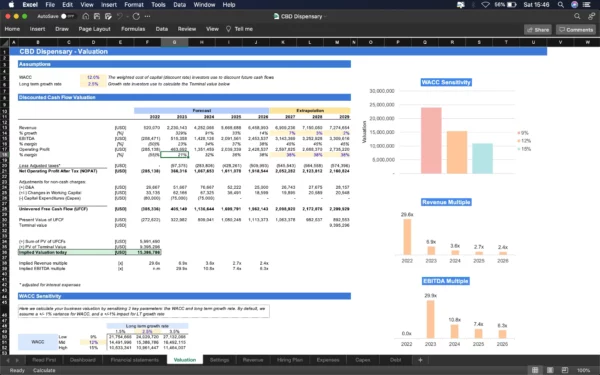Click the 9% pink bar in WACC Sensitivity chart
600x375 pixels.
tap(431, 140)
